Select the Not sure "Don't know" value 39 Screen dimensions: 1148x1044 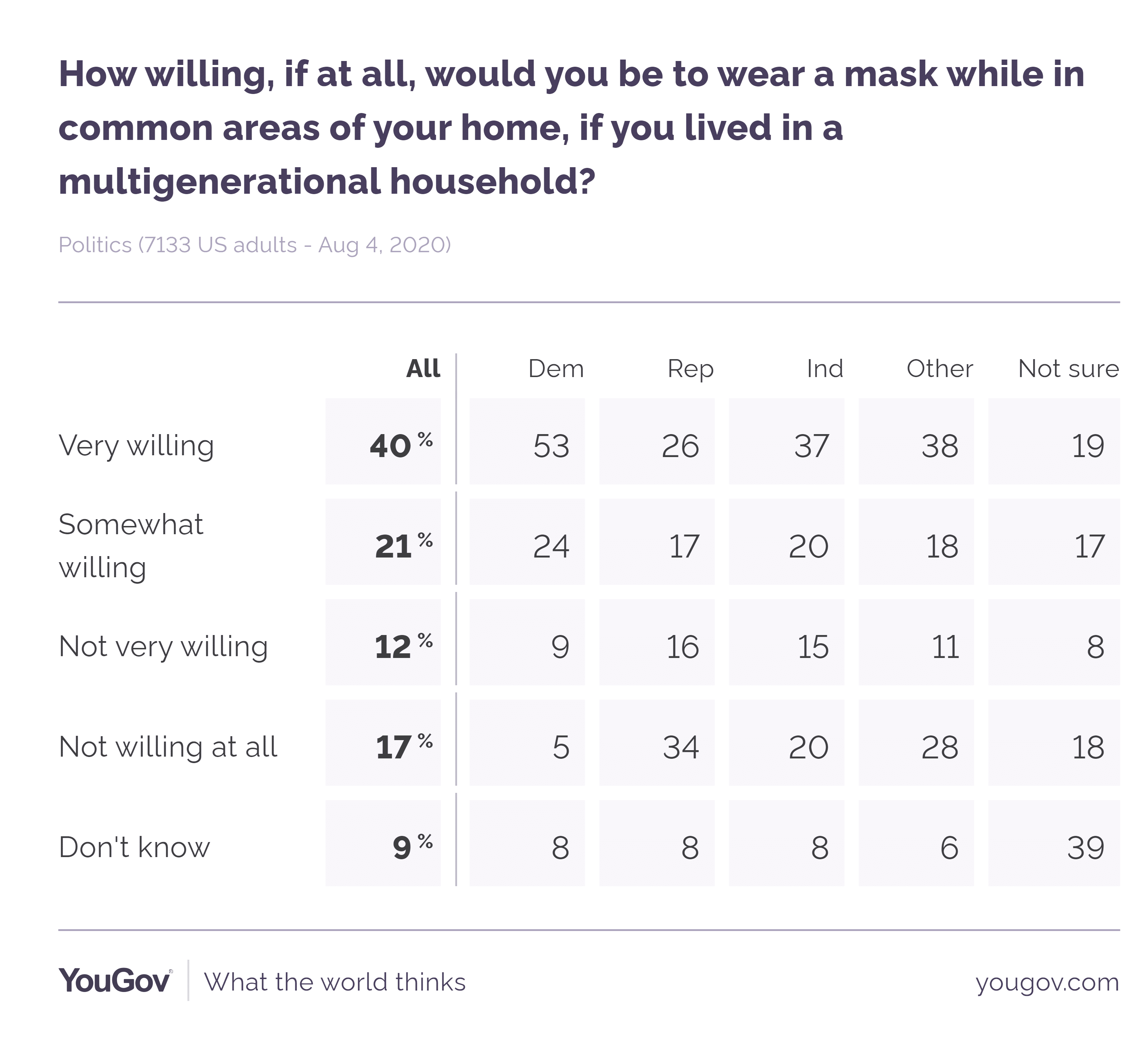coord(1085,847)
